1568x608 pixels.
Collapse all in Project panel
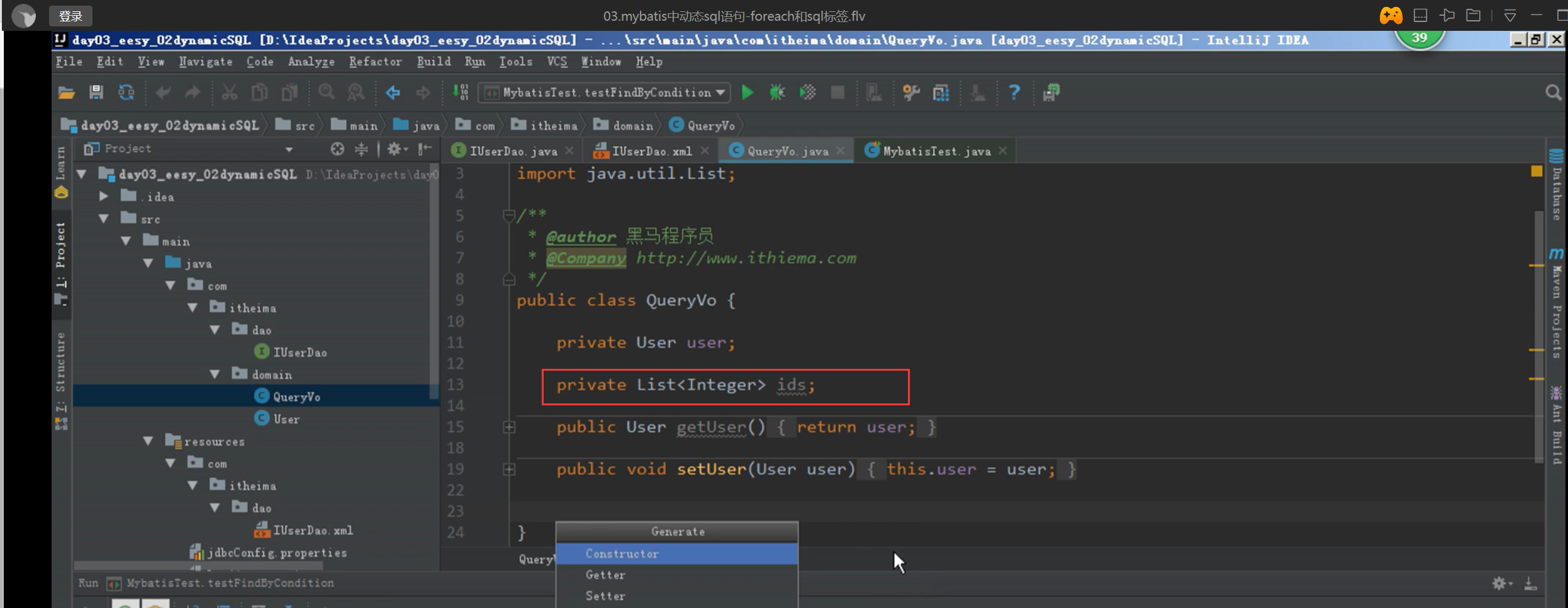tap(361, 149)
